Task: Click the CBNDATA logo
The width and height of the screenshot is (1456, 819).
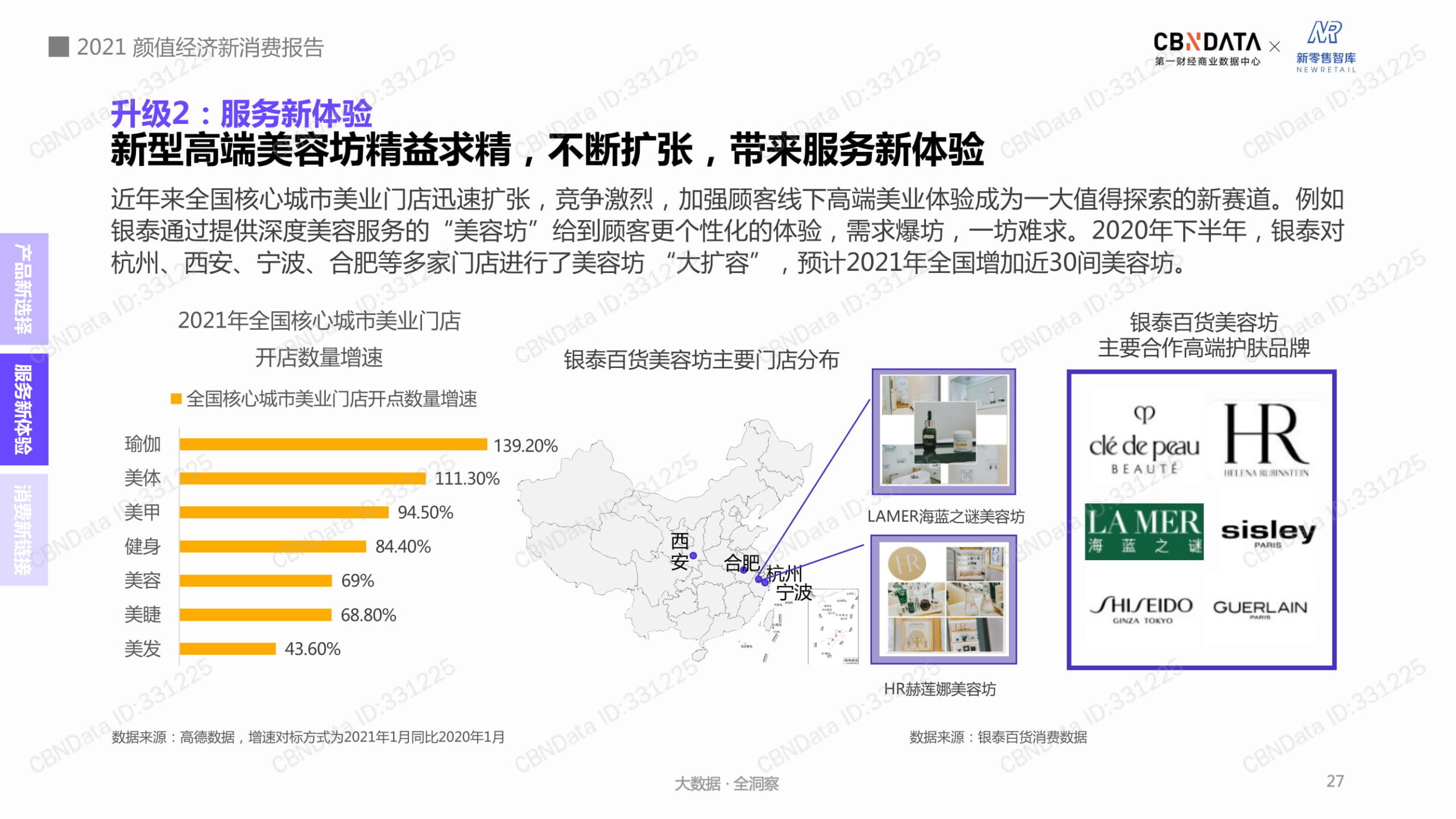Action: (x=1207, y=48)
